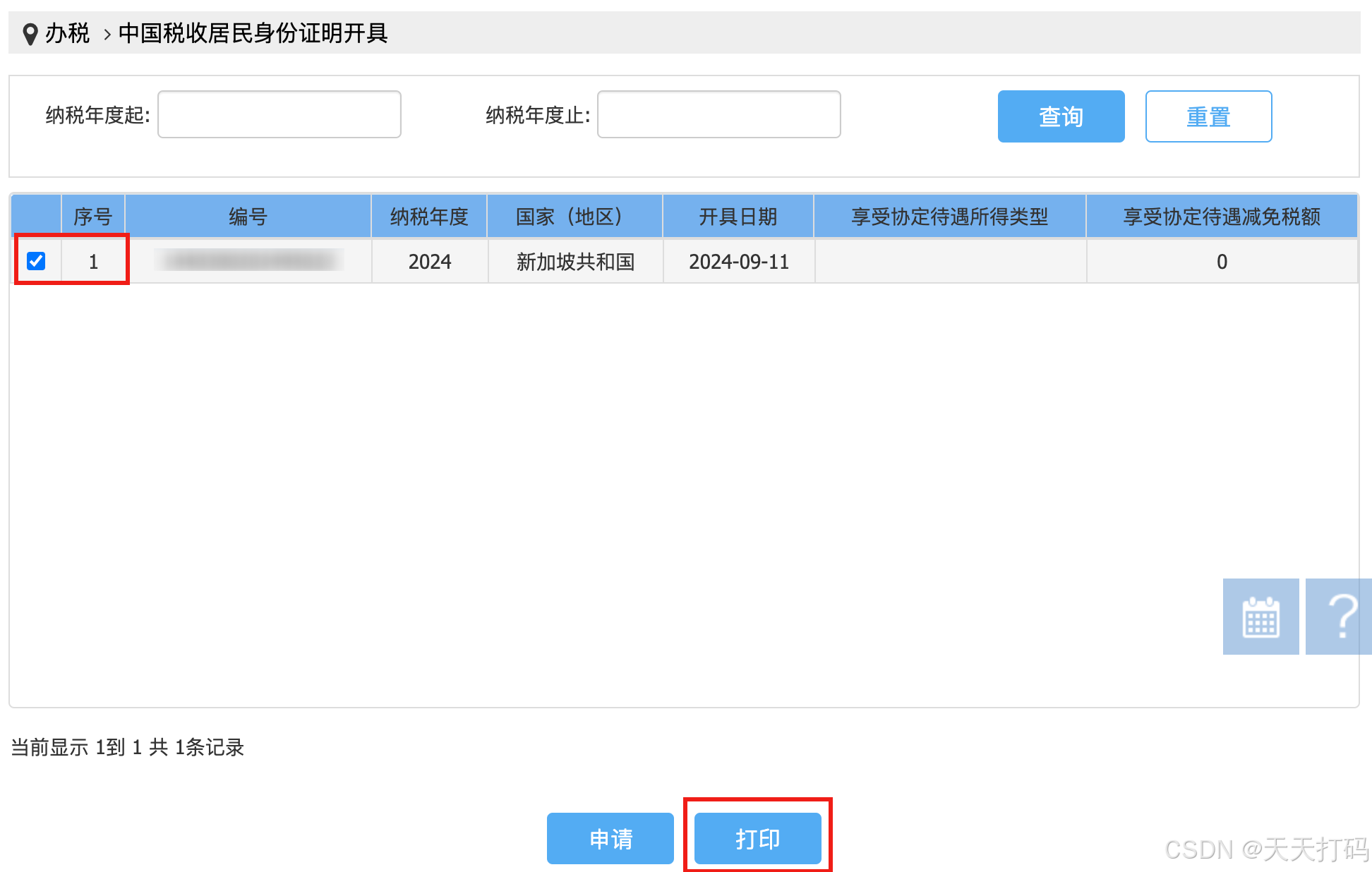Click the location pin icon beside 办税
Screen dimensions: 1372x872
click(x=30, y=34)
